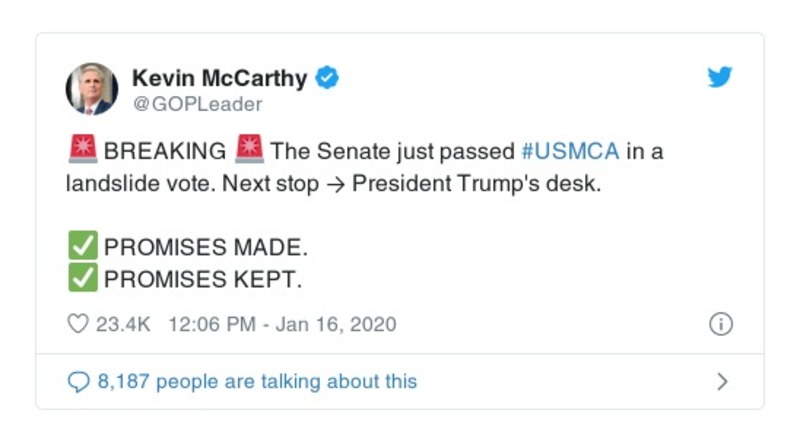
Task: Click the speech bubble reply icon
Action: point(77,381)
